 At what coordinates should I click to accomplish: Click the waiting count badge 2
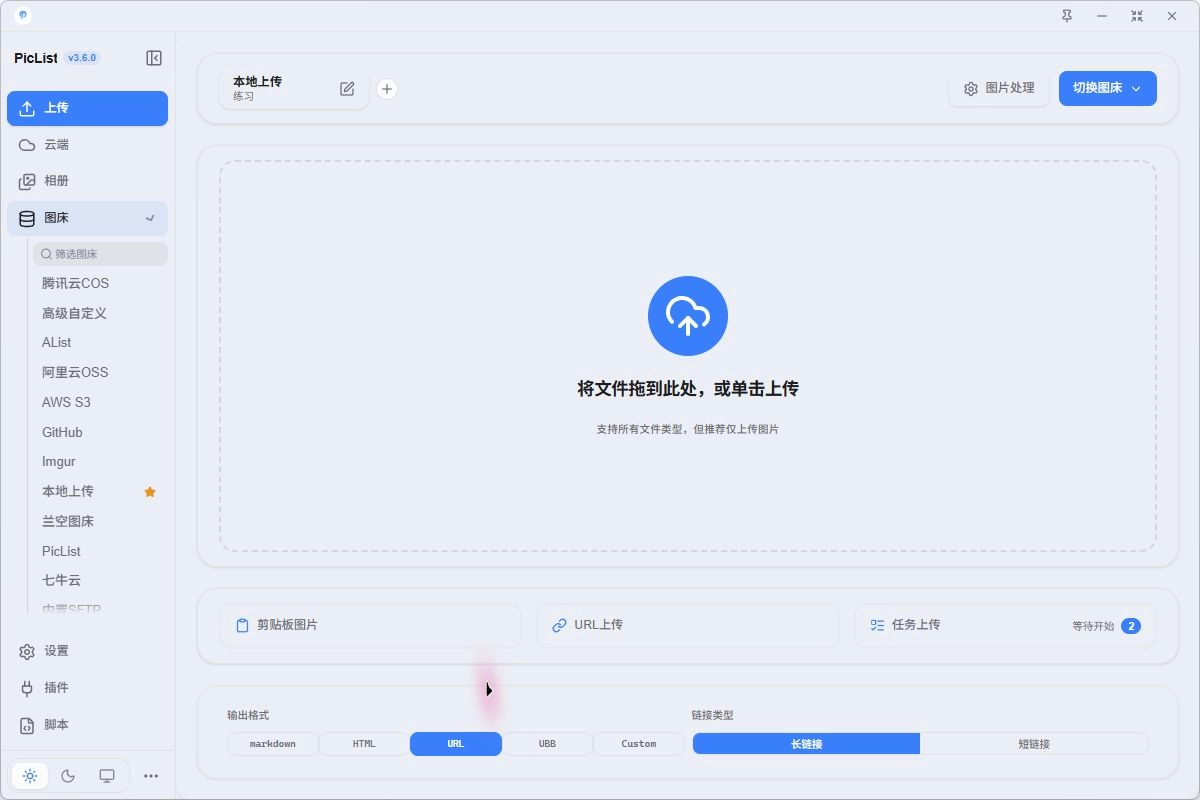pyautogui.click(x=1131, y=626)
